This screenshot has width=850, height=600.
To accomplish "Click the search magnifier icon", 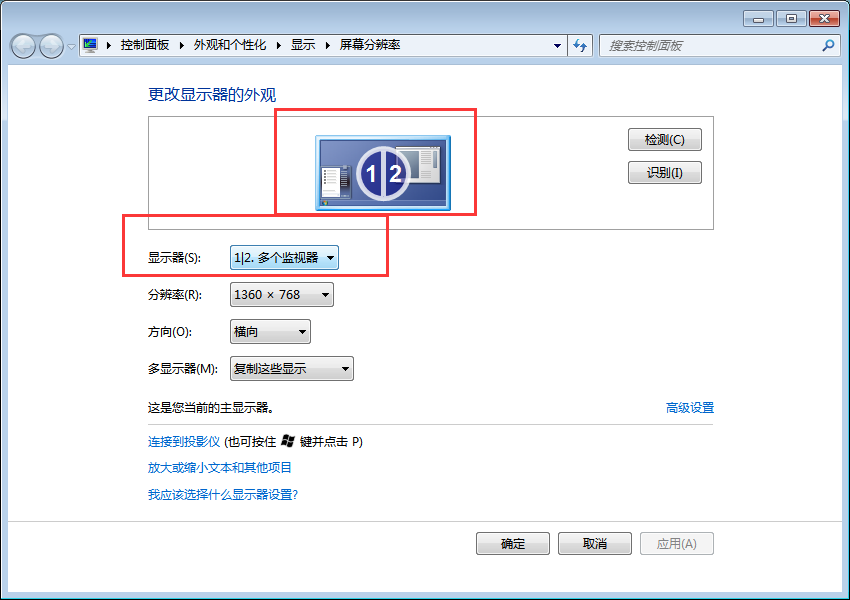I will [829, 45].
